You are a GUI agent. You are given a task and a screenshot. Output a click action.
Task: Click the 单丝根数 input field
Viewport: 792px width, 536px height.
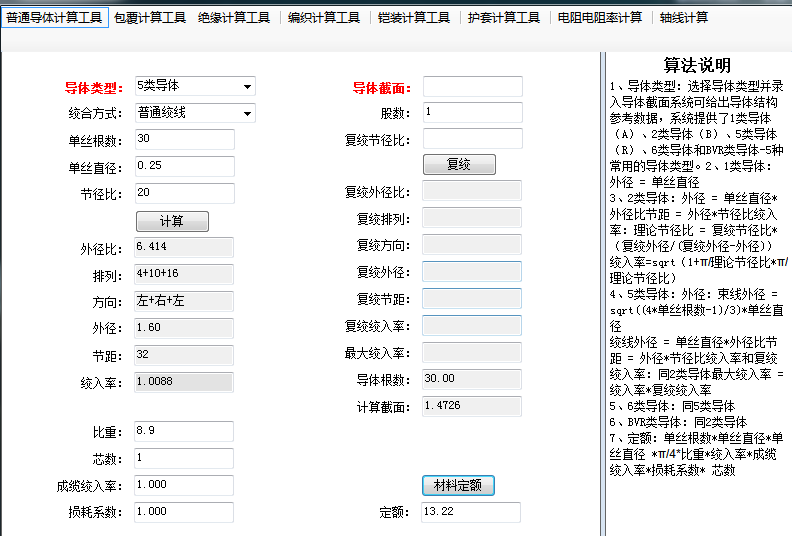pyautogui.click(x=184, y=140)
